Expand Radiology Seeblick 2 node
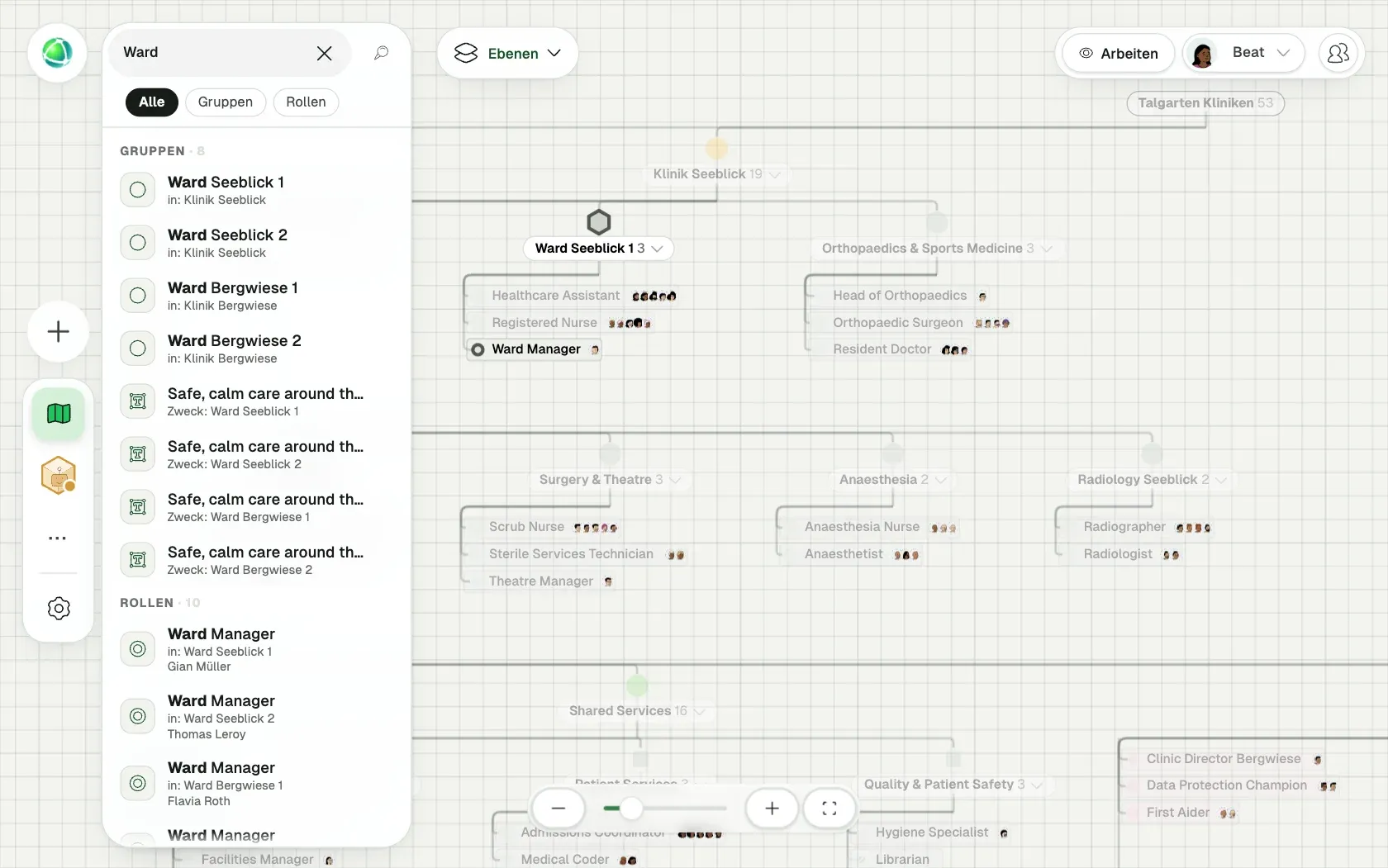The height and width of the screenshot is (868, 1388). [1221, 480]
